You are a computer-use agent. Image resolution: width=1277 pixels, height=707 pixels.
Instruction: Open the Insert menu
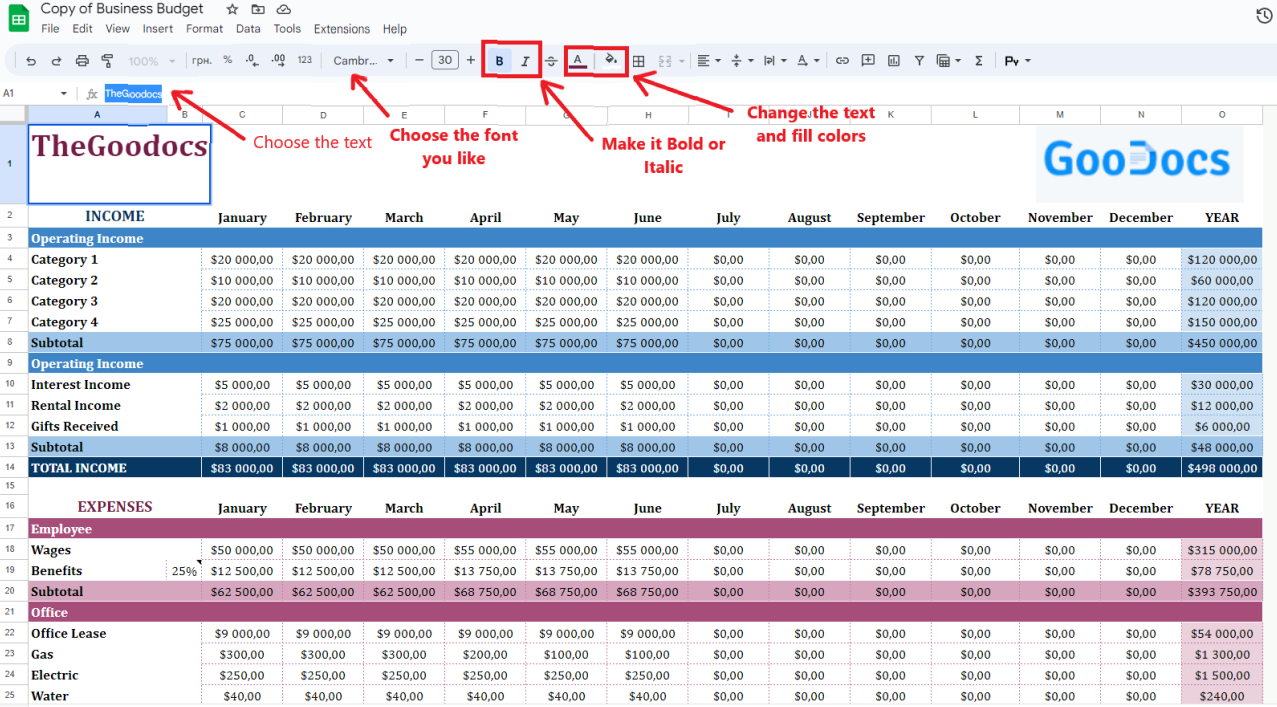[x=158, y=29]
